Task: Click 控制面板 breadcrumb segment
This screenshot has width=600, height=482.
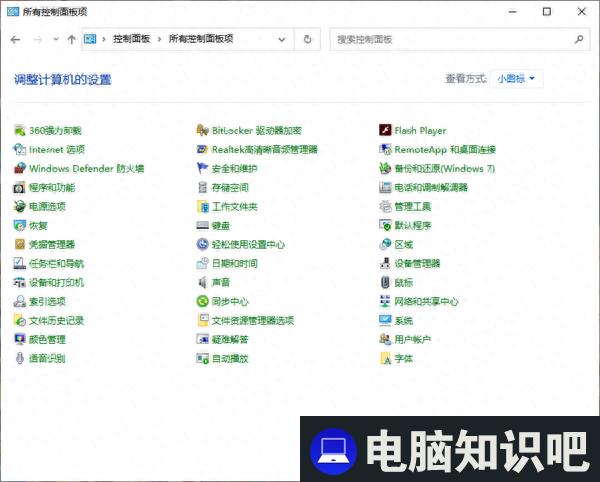Action: (131, 39)
